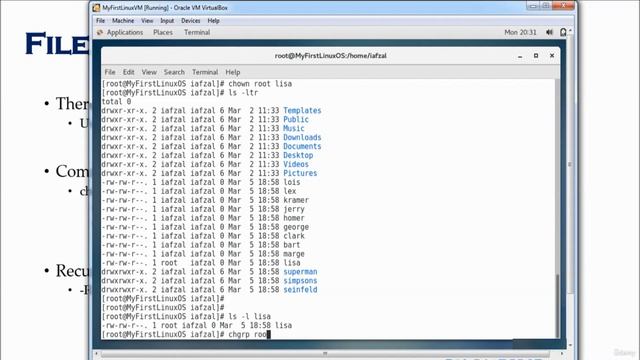Click the lex file name
Screen dimensions: 640x360
coord(290,191)
